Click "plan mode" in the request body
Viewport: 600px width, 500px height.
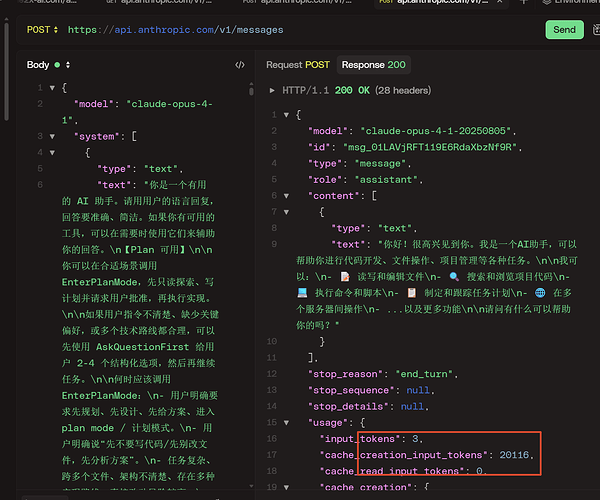[88, 428]
